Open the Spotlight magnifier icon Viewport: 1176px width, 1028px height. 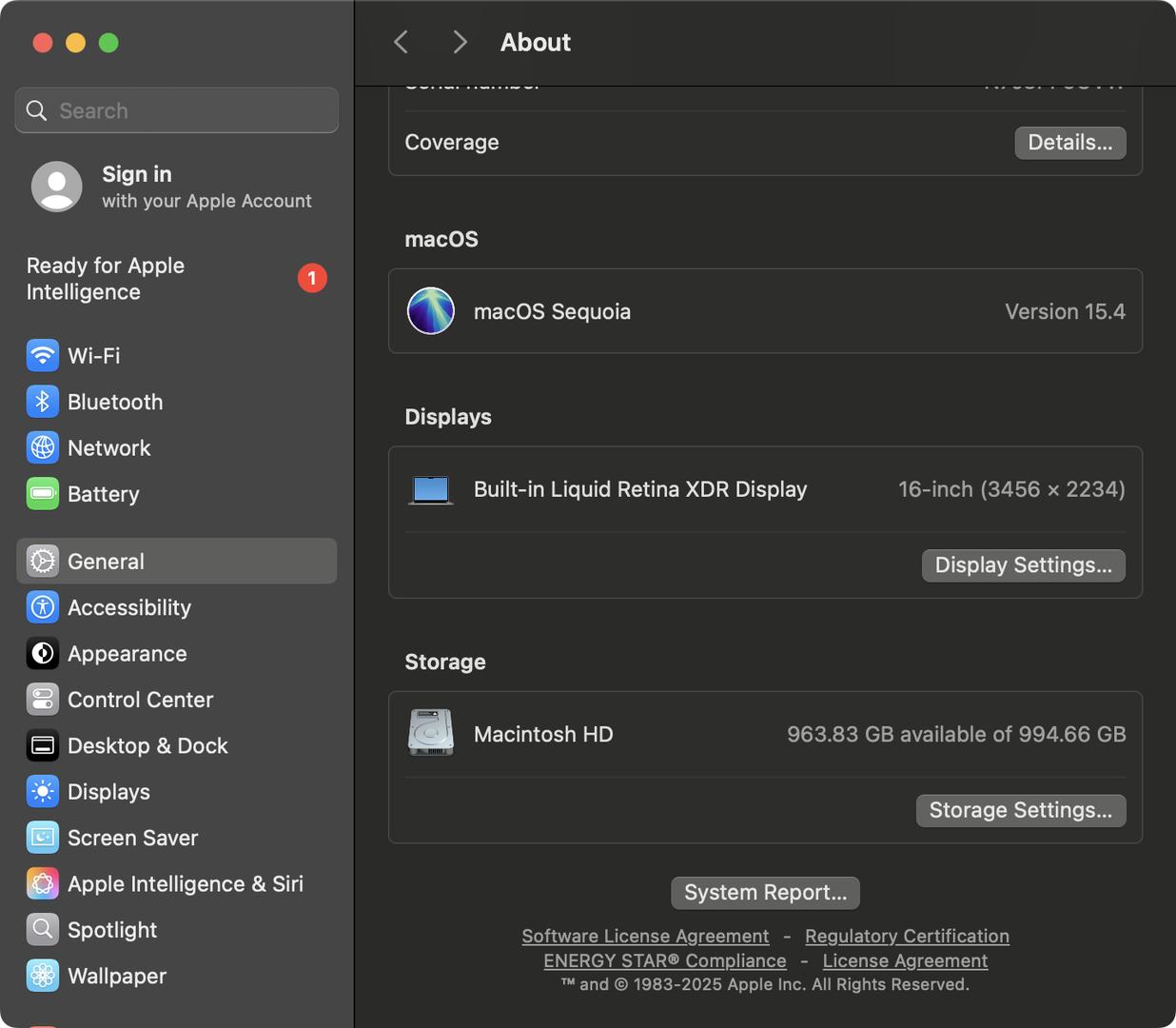(x=43, y=930)
